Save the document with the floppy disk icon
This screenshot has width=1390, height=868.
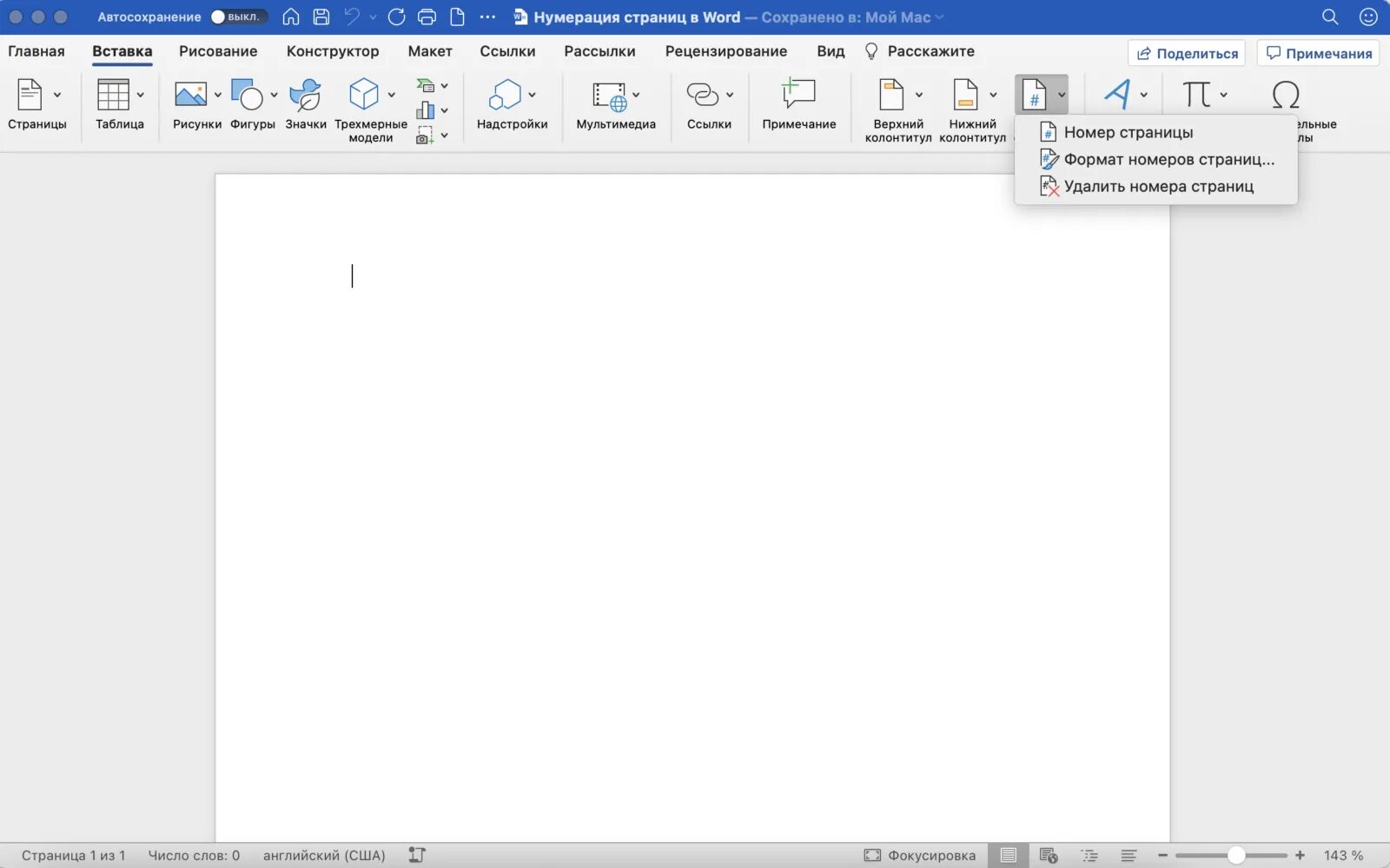tap(321, 17)
